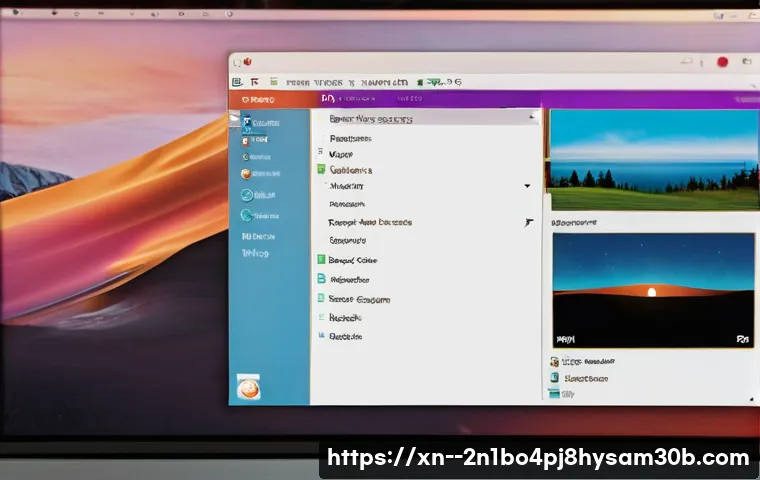Click the teal icon second below the sunset image

555,379
